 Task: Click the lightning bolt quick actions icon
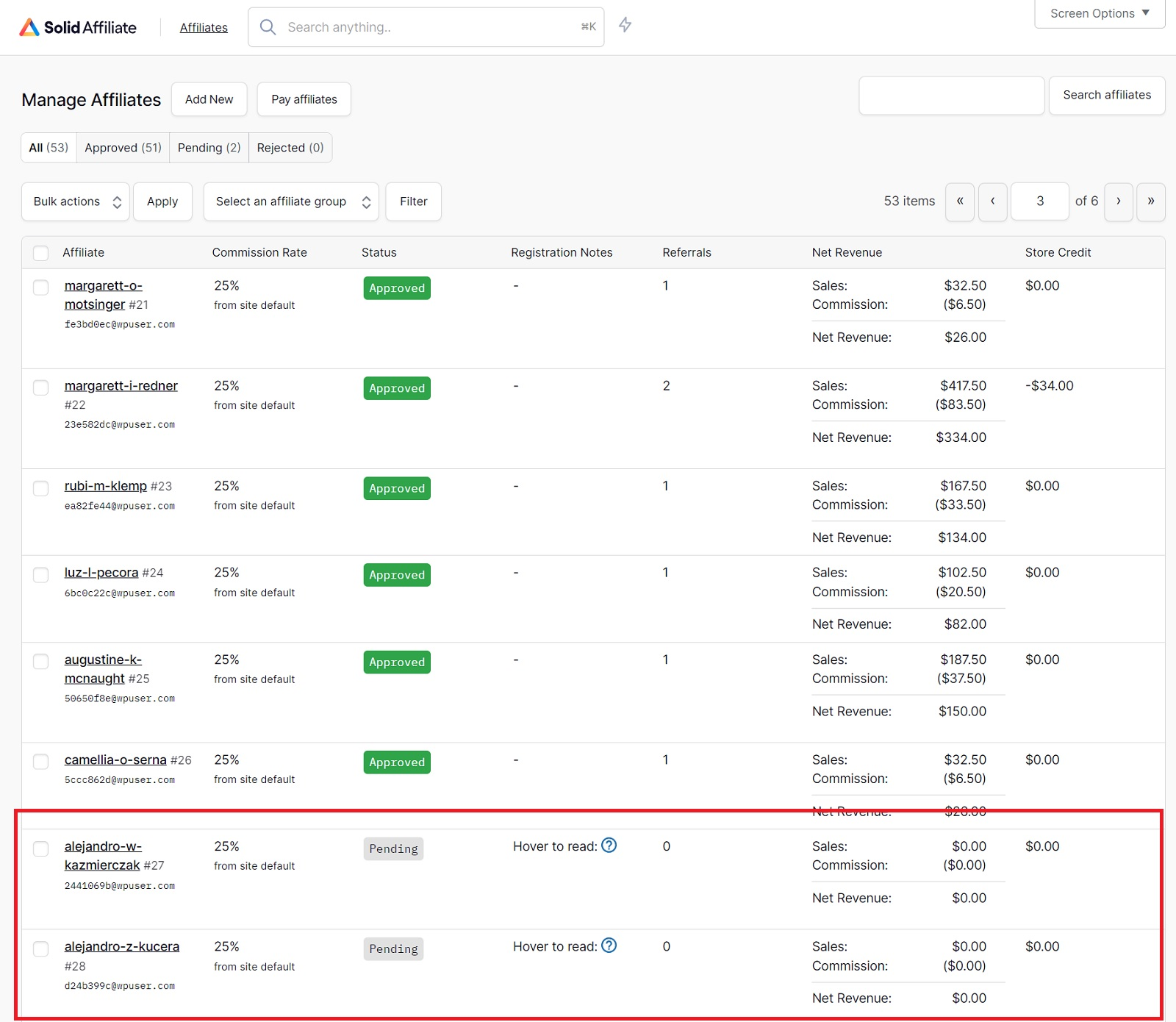[625, 25]
